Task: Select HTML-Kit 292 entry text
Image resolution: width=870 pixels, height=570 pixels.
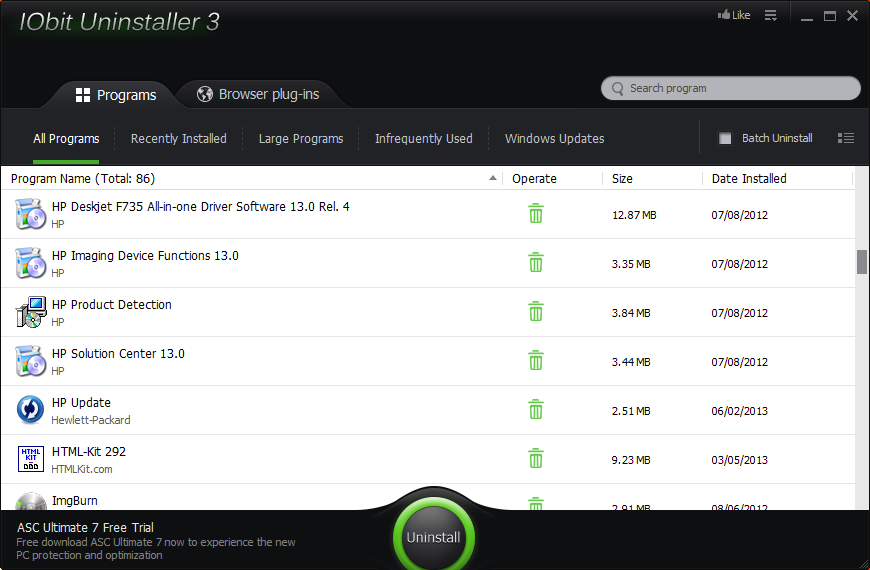Action: click(x=89, y=452)
